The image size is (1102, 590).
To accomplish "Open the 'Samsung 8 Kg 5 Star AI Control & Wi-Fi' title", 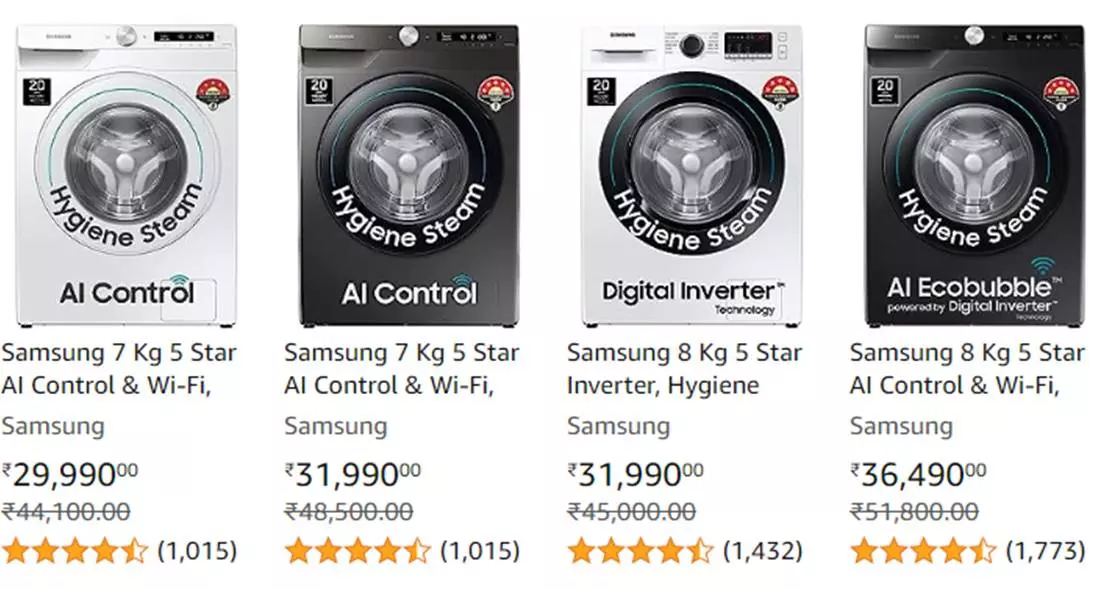I will click(967, 369).
